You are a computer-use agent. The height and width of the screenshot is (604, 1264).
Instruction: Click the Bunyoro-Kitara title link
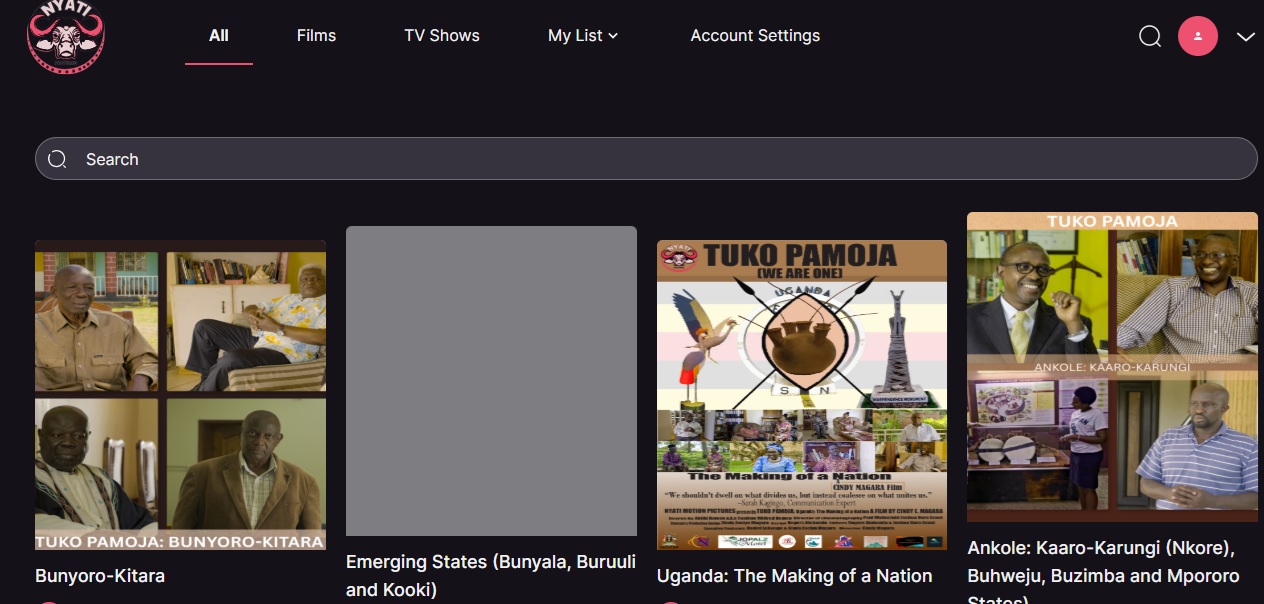click(x=100, y=576)
